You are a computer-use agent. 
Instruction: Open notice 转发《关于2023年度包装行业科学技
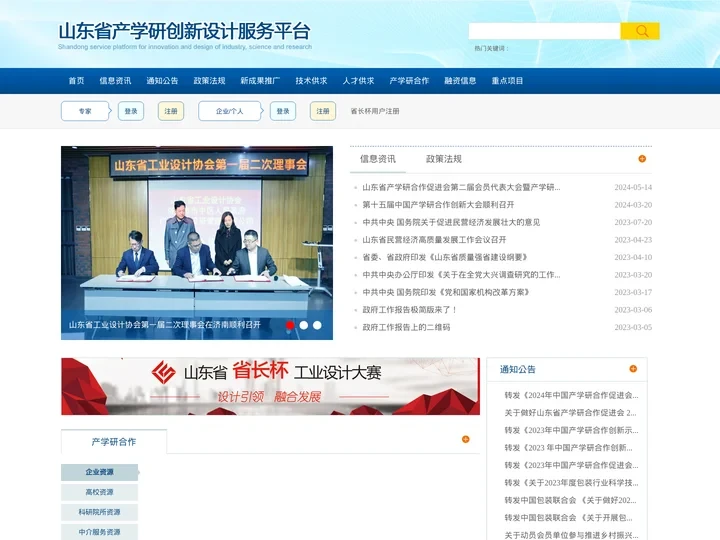tap(571, 483)
